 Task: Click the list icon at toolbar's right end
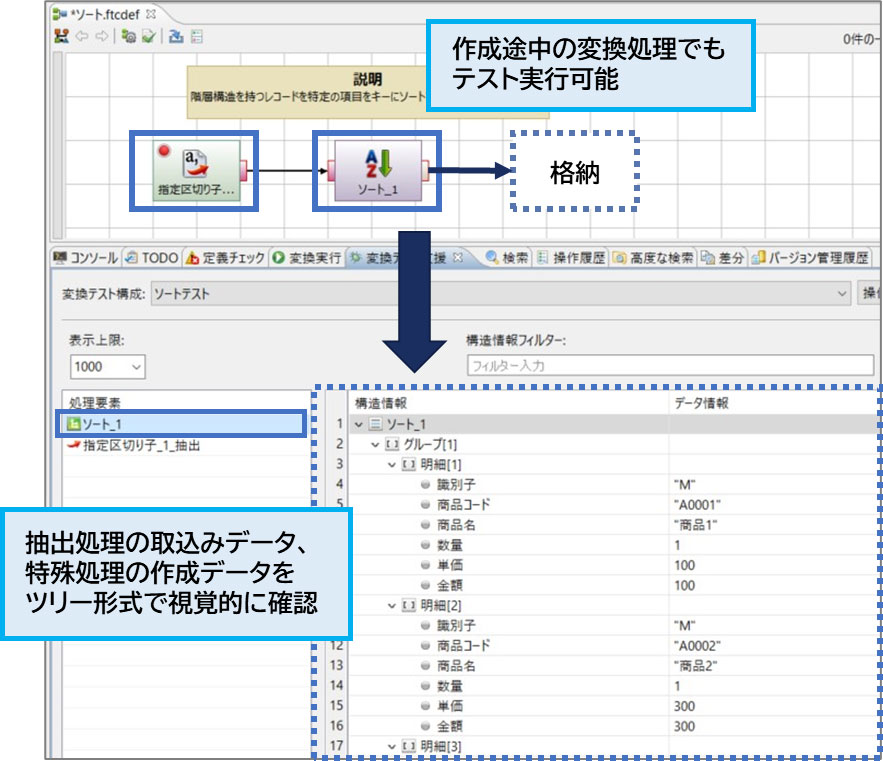(x=197, y=37)
